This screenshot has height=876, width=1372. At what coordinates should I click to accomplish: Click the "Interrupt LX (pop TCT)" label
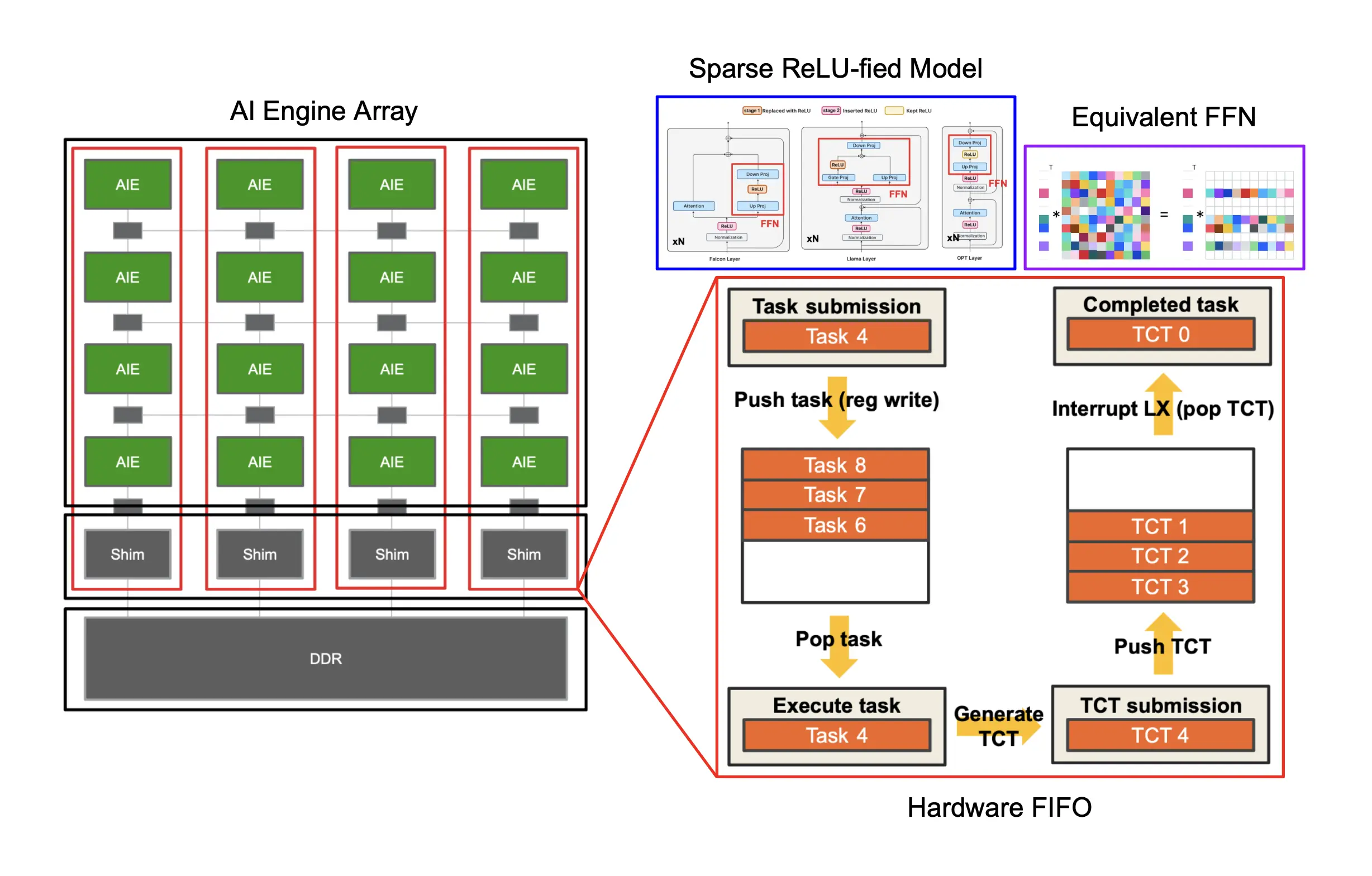(x=1163, y=408)
